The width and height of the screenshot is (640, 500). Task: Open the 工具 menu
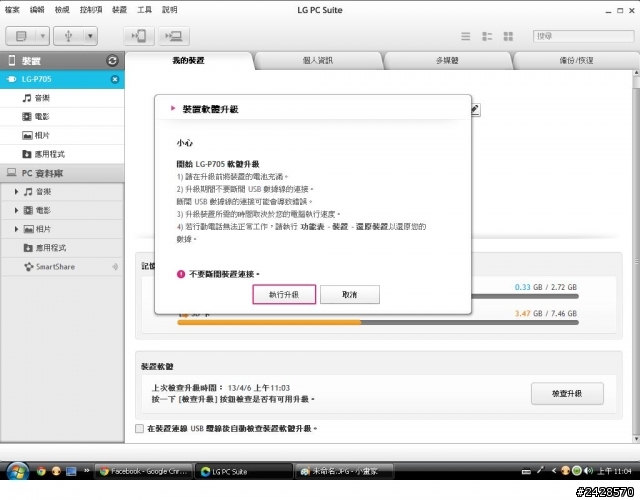(144, 10)
